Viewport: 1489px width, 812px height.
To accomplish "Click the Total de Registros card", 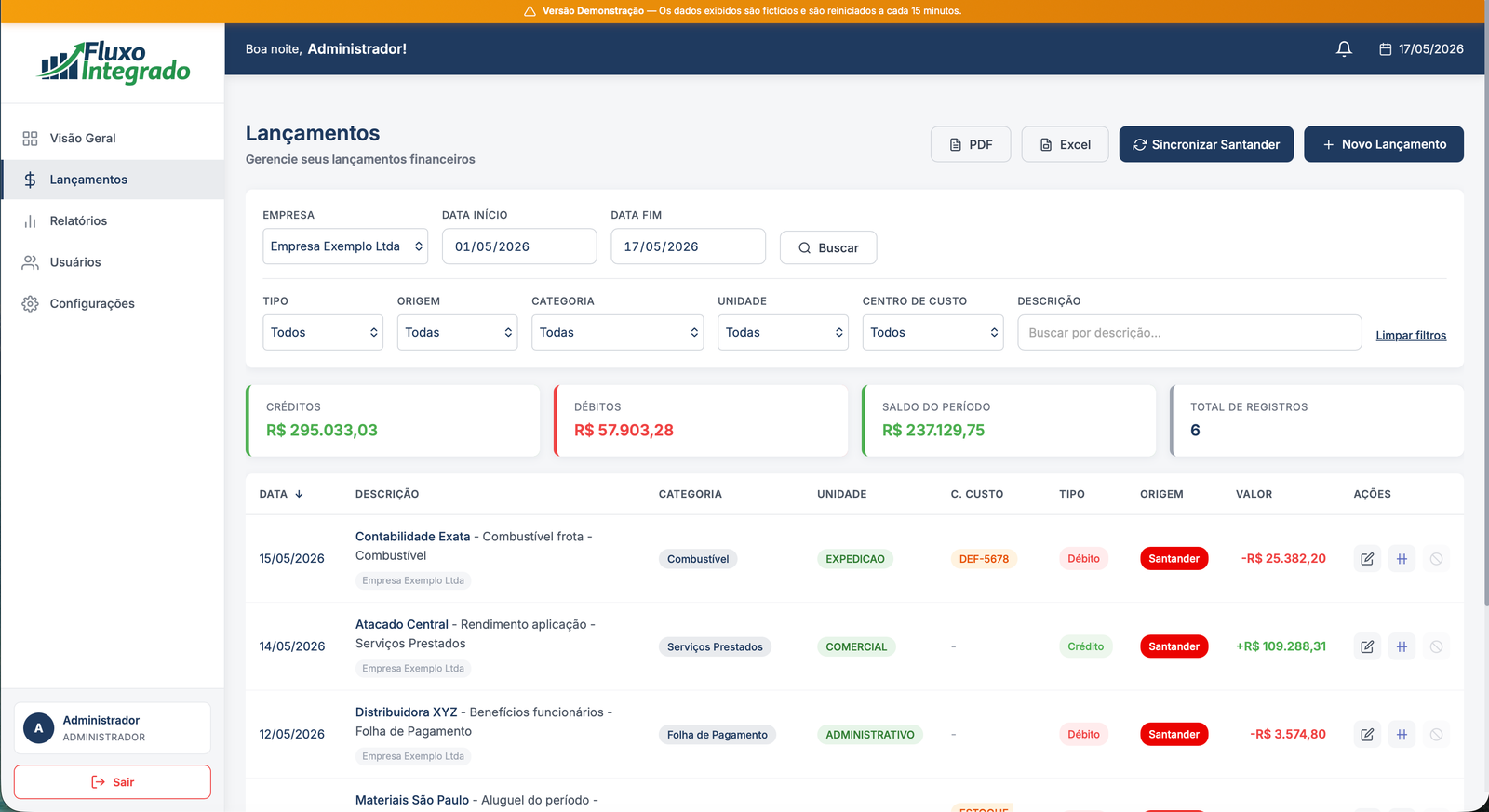I will (x=1317, y=420).
